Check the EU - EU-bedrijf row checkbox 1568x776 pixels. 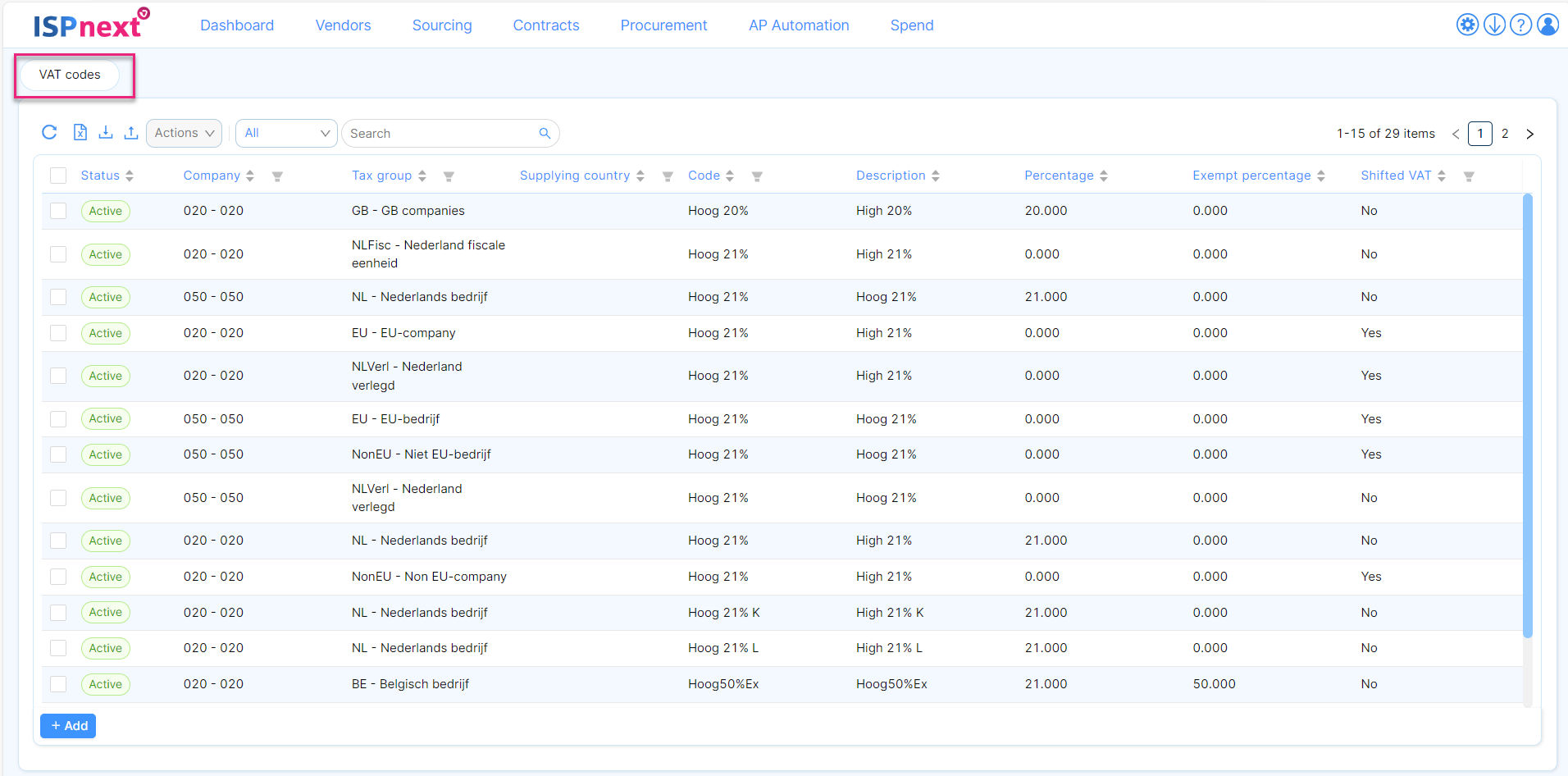pos(58,419)
